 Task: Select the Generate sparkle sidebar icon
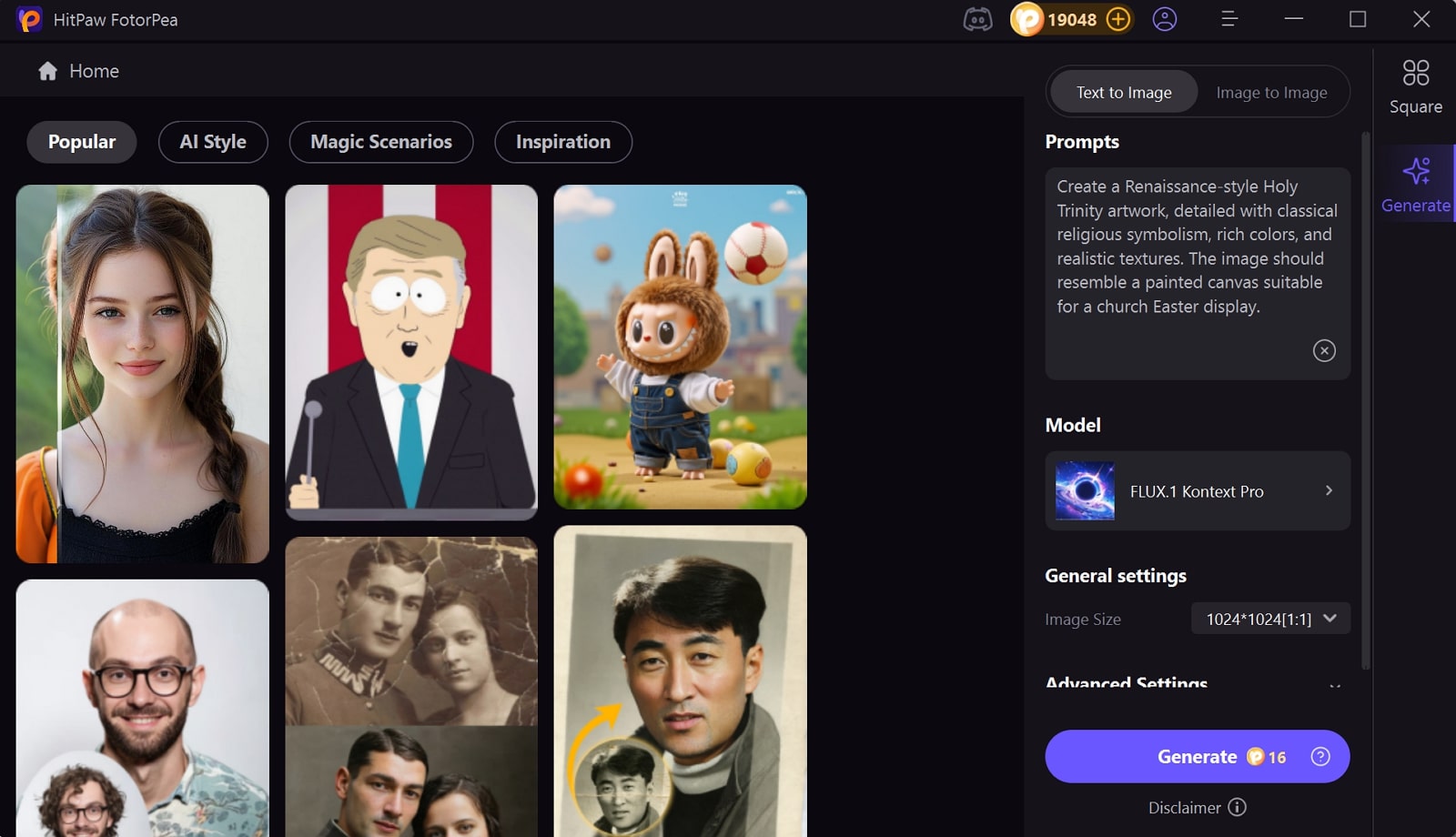[1416, 171]
